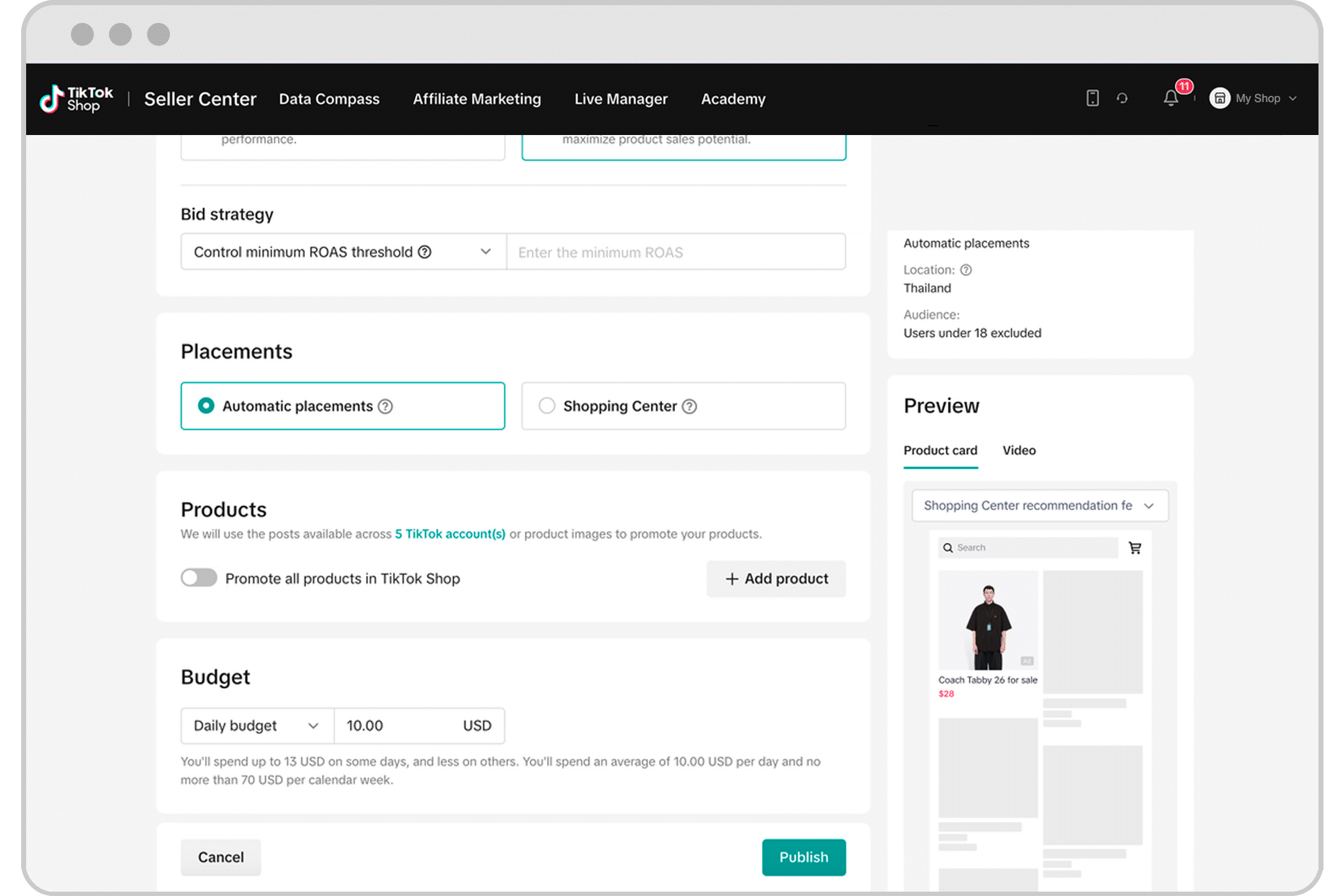
Task: Open Affiliate Marketing menu item
Action: (x=477, y=99)
